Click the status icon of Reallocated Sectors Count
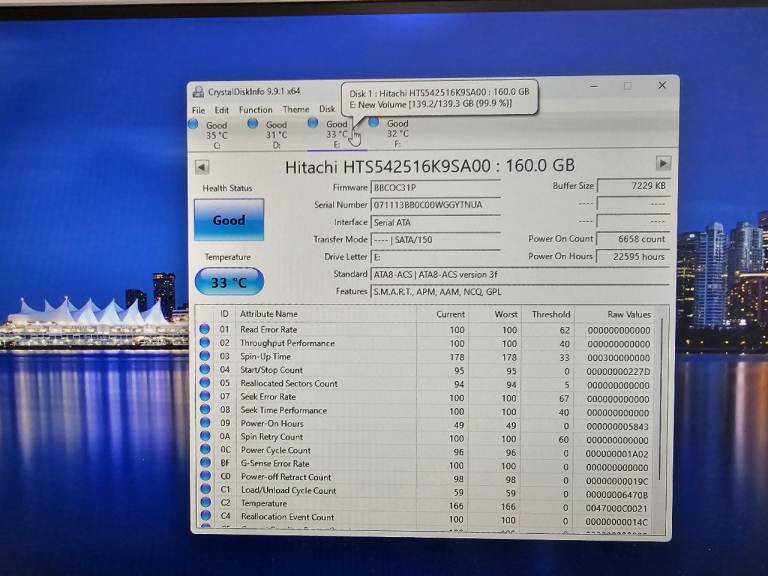 pyautogui.click(x=205, y=383)
